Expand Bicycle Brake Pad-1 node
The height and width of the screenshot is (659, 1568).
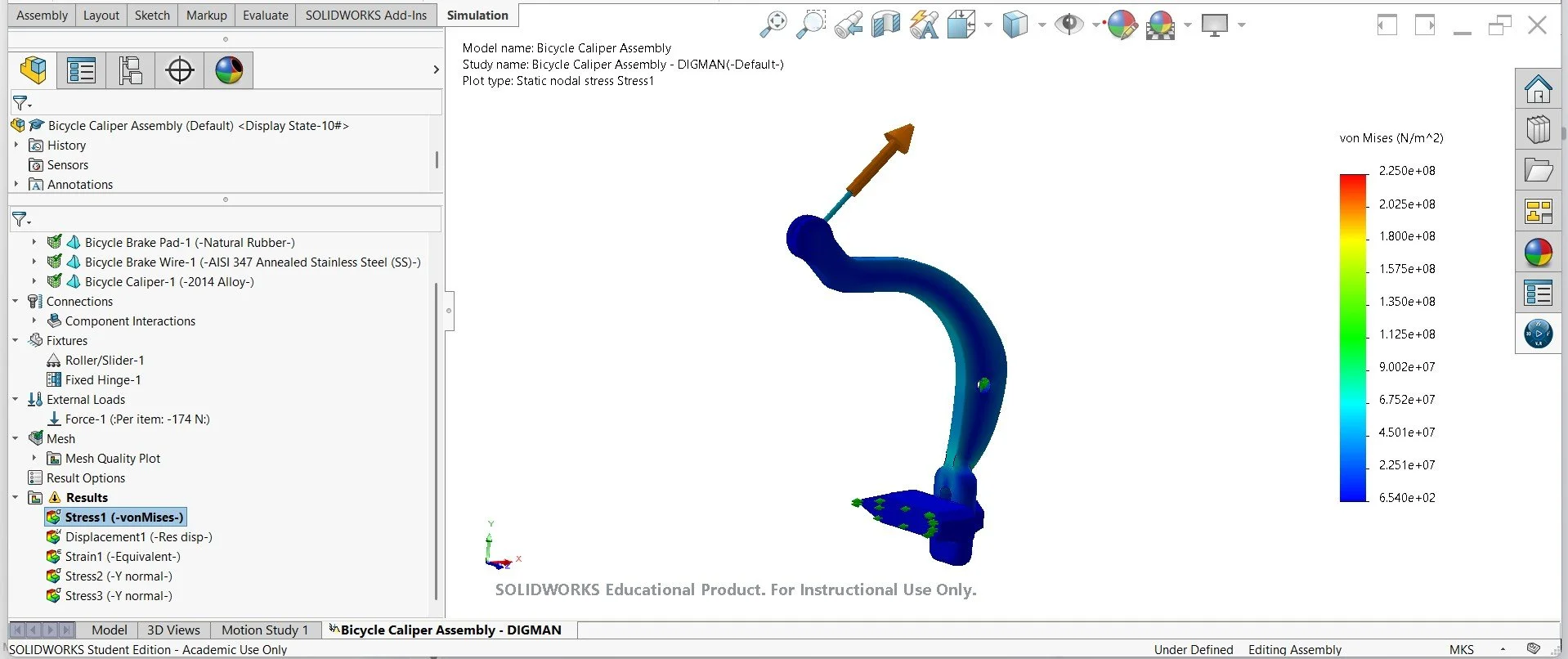point(34,242)
